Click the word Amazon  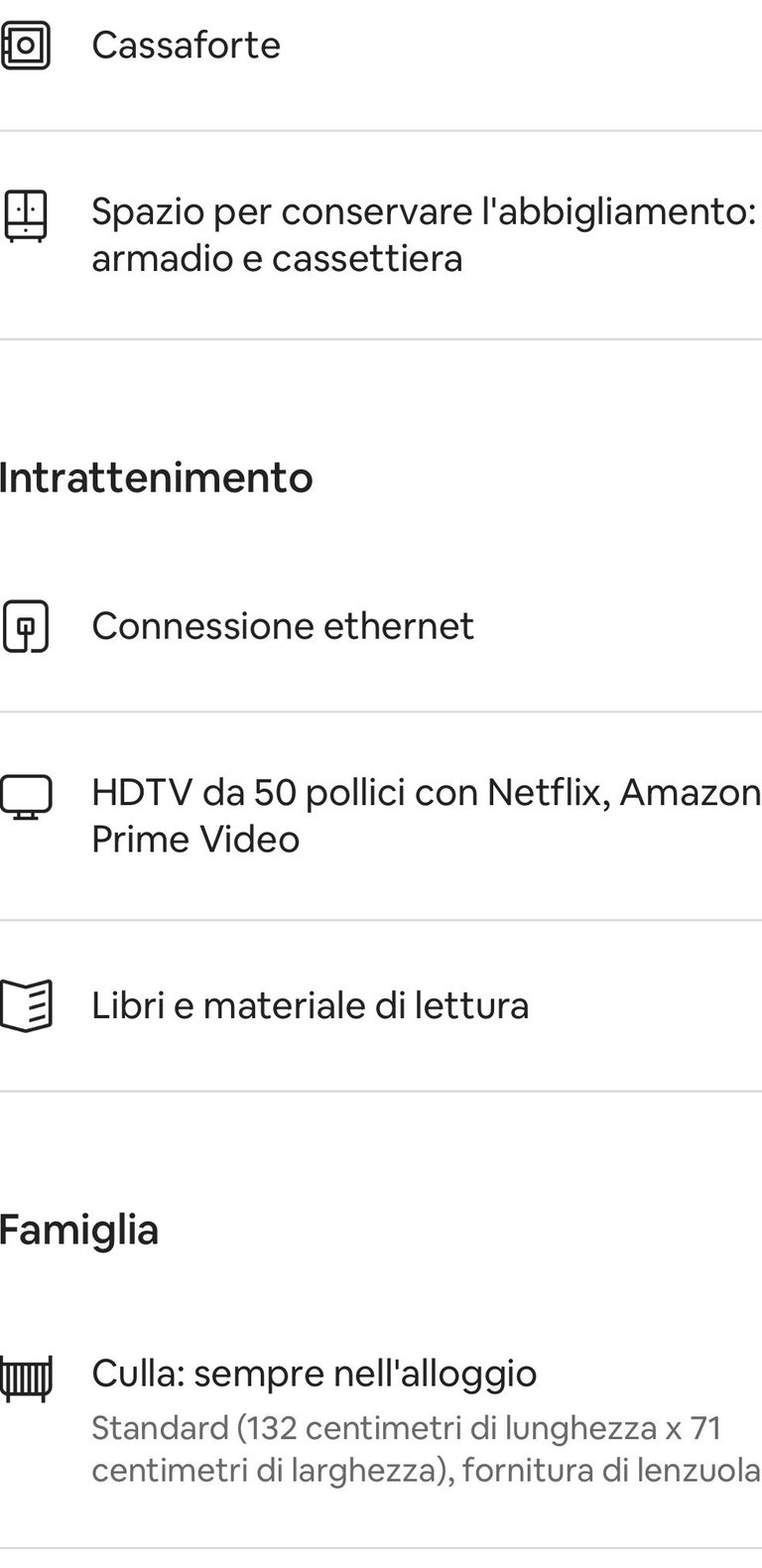point(690,793)
